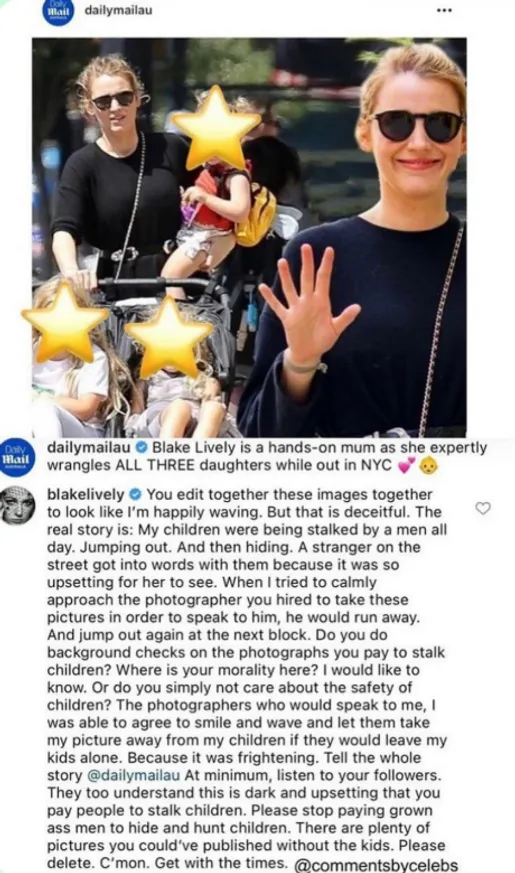This screenshot has width=515, height=873.
Task: Like Blake Lively's comment with heart icon
Action: pos(483,508)
